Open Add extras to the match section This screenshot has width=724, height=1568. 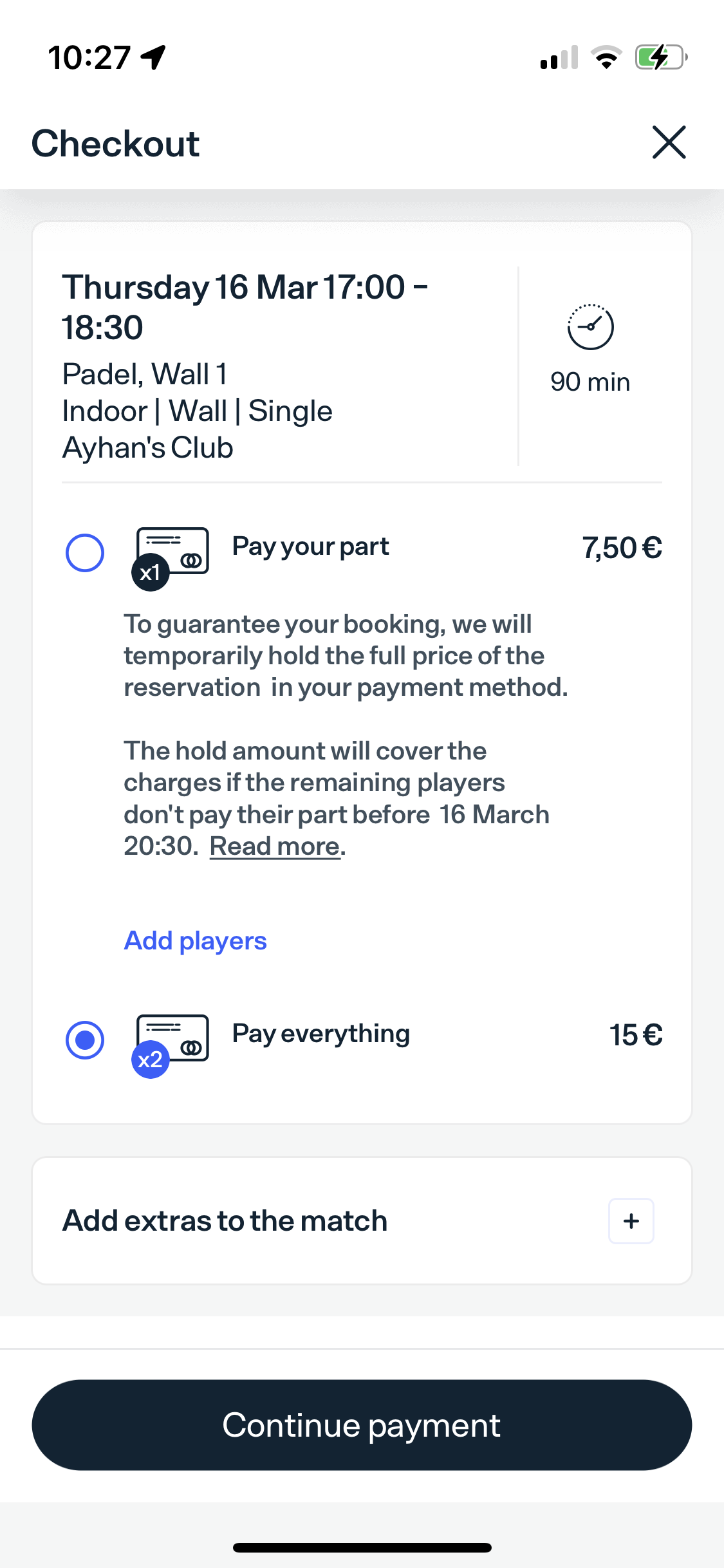(225, 1221)
